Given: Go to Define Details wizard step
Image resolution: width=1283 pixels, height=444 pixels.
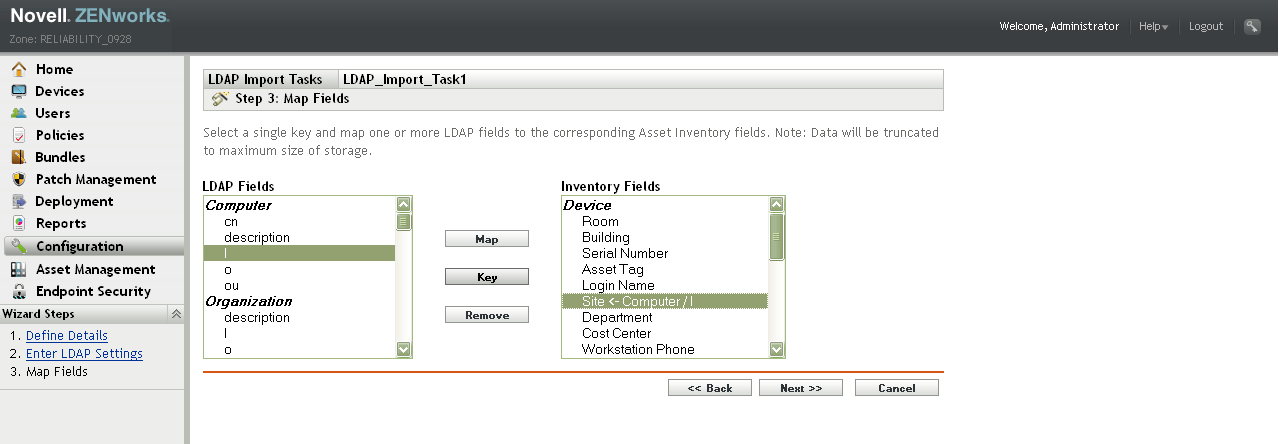Looking at the screenshot, I should tap(67, 336).
